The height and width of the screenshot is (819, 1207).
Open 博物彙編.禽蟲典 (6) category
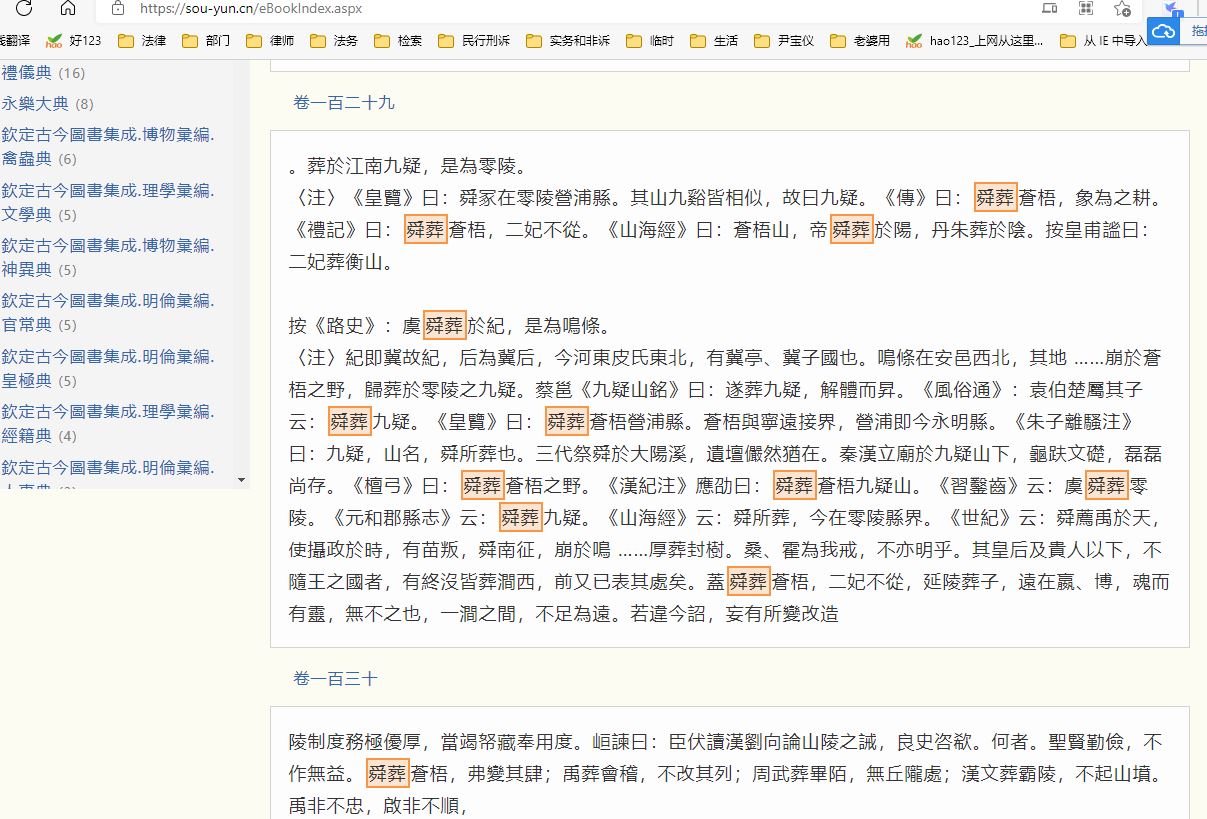pyautogui.click(x=108, y=146)
